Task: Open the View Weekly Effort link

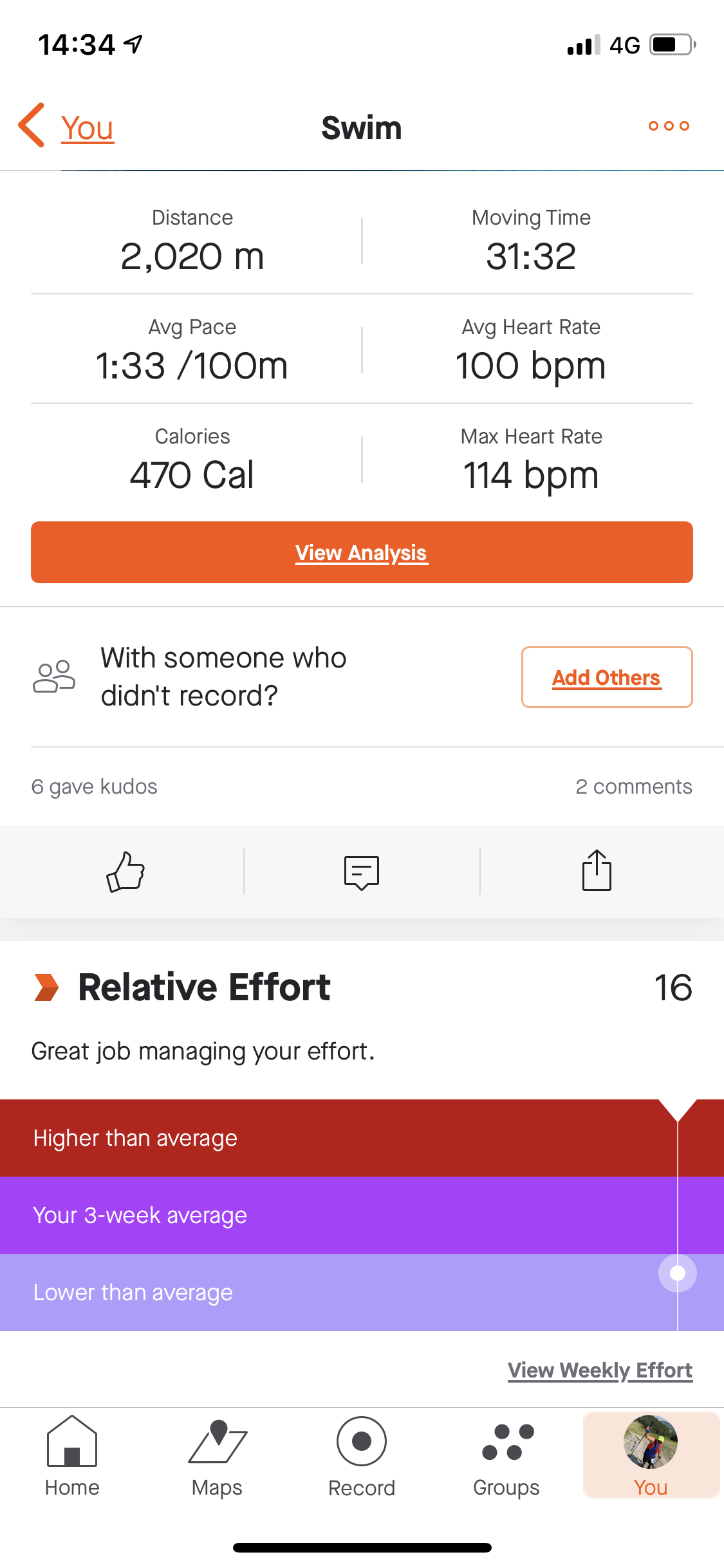Action: (x=600, y=1370)
